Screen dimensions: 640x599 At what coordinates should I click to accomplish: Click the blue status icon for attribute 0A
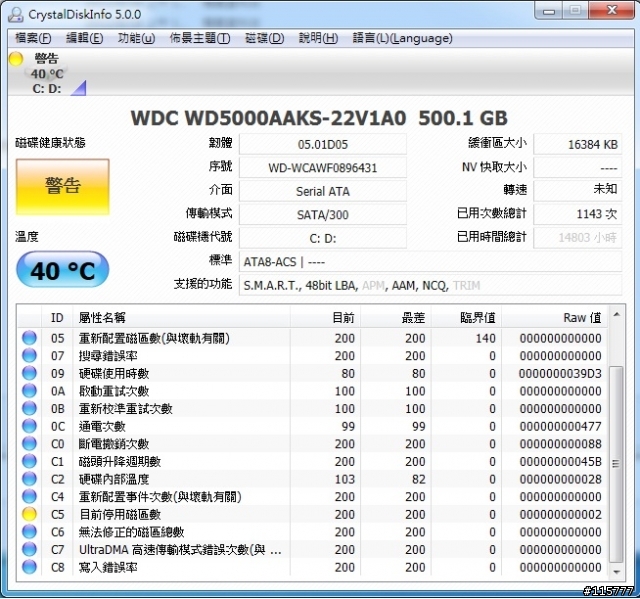click(29, 390)
